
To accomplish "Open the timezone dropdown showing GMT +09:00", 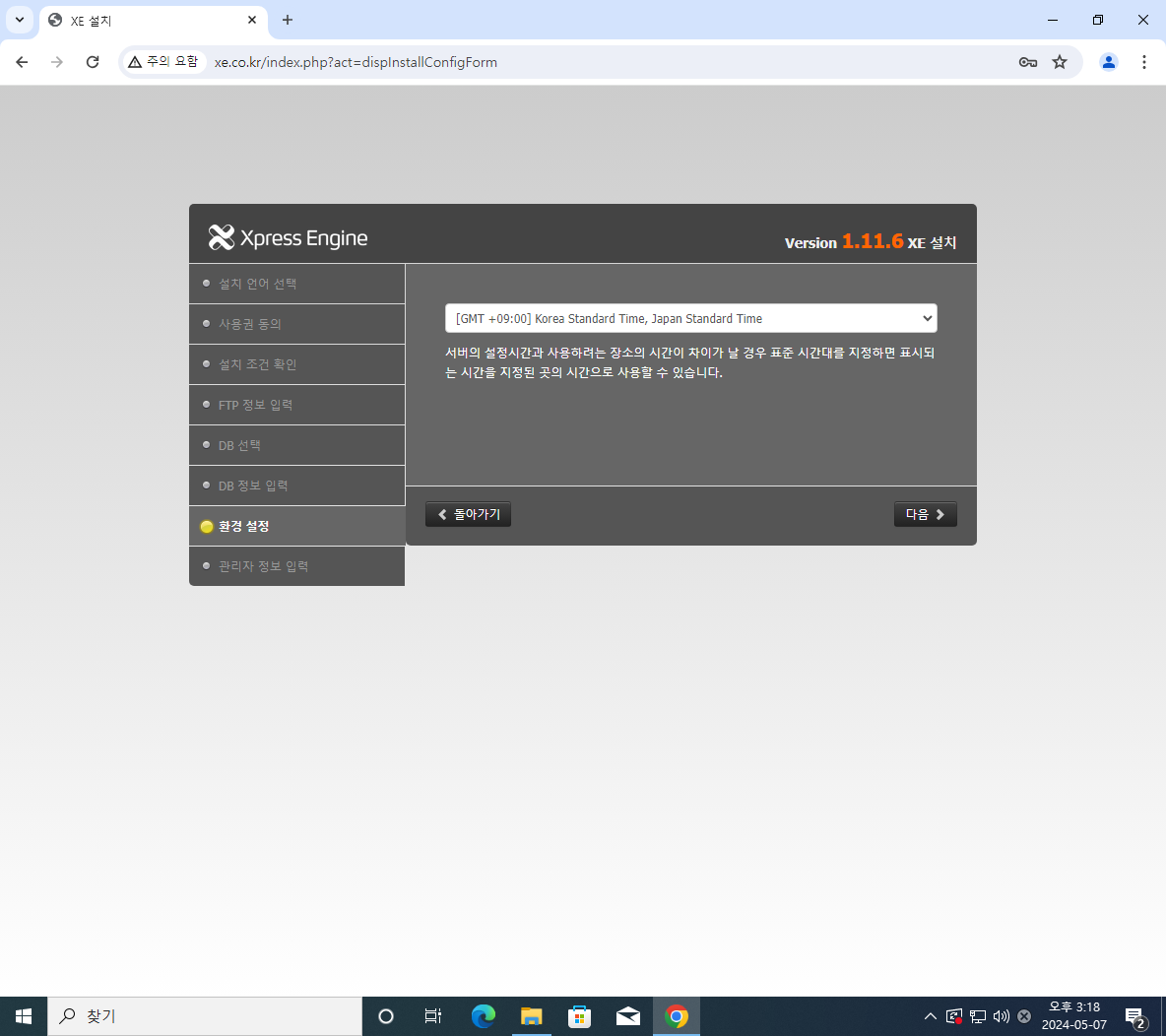I will coord(690,318).
